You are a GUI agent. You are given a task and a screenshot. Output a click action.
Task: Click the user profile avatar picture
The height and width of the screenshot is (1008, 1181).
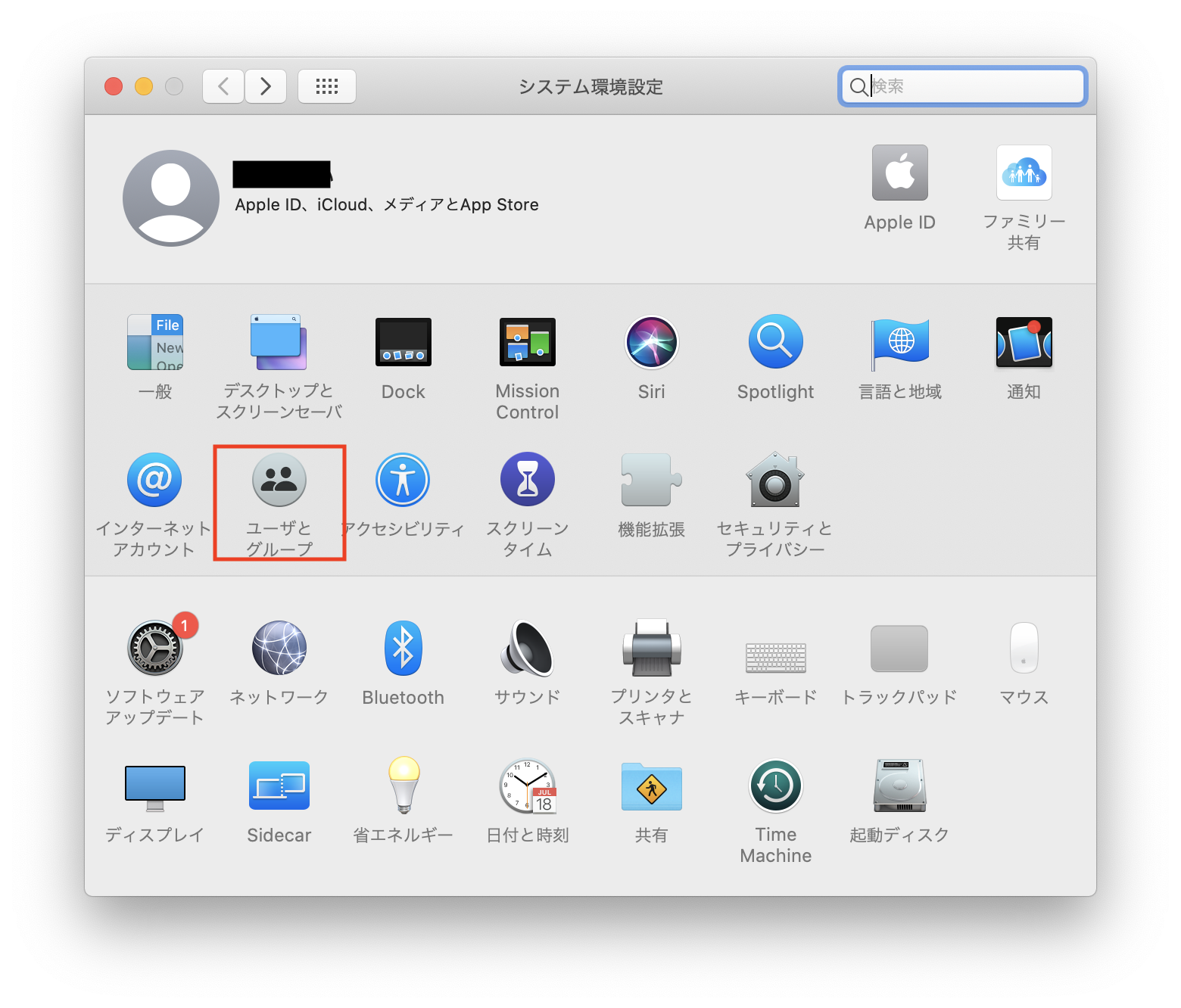[171, 198]
